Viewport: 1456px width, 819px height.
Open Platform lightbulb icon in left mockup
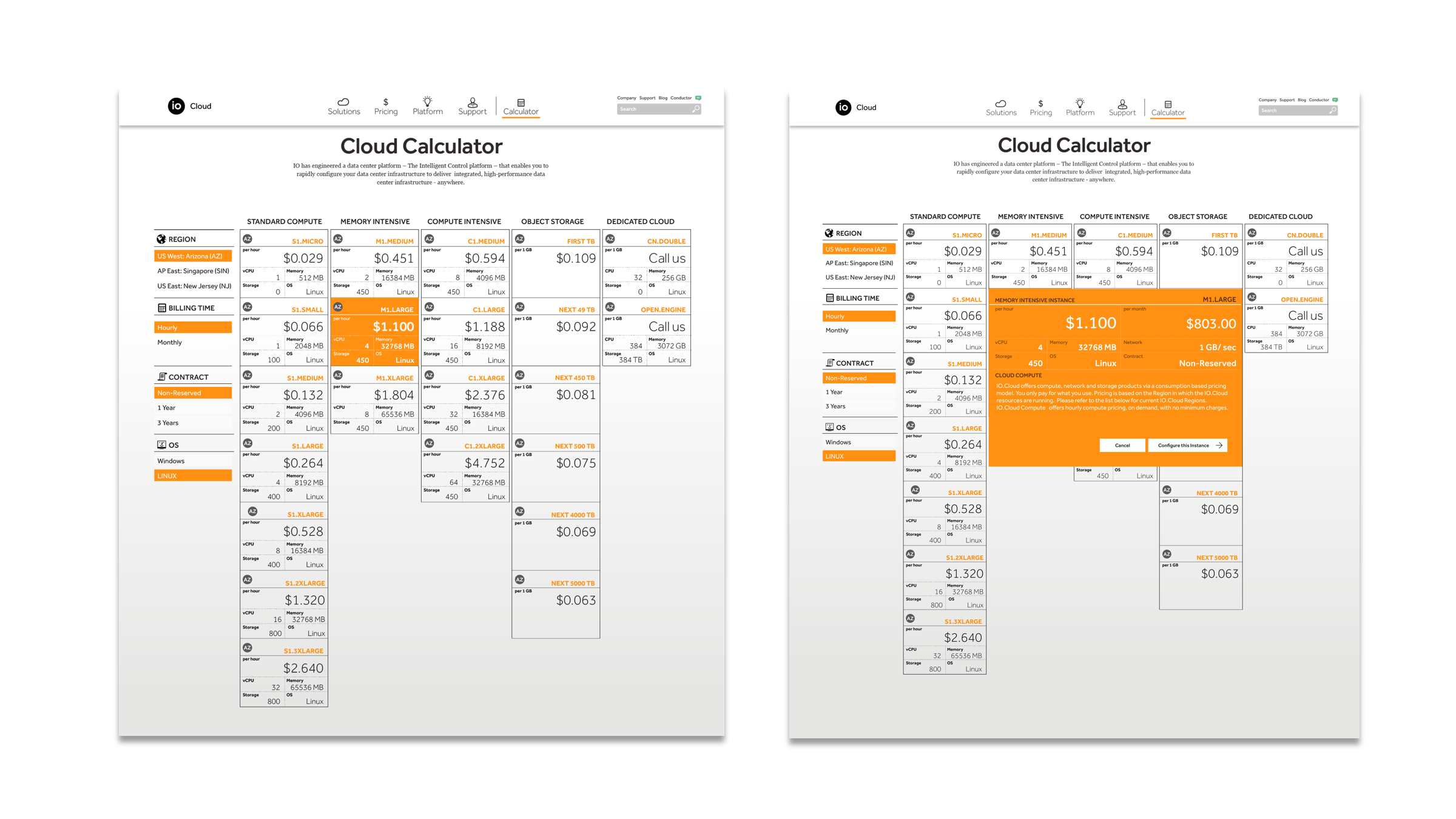(x=428, y=101)
